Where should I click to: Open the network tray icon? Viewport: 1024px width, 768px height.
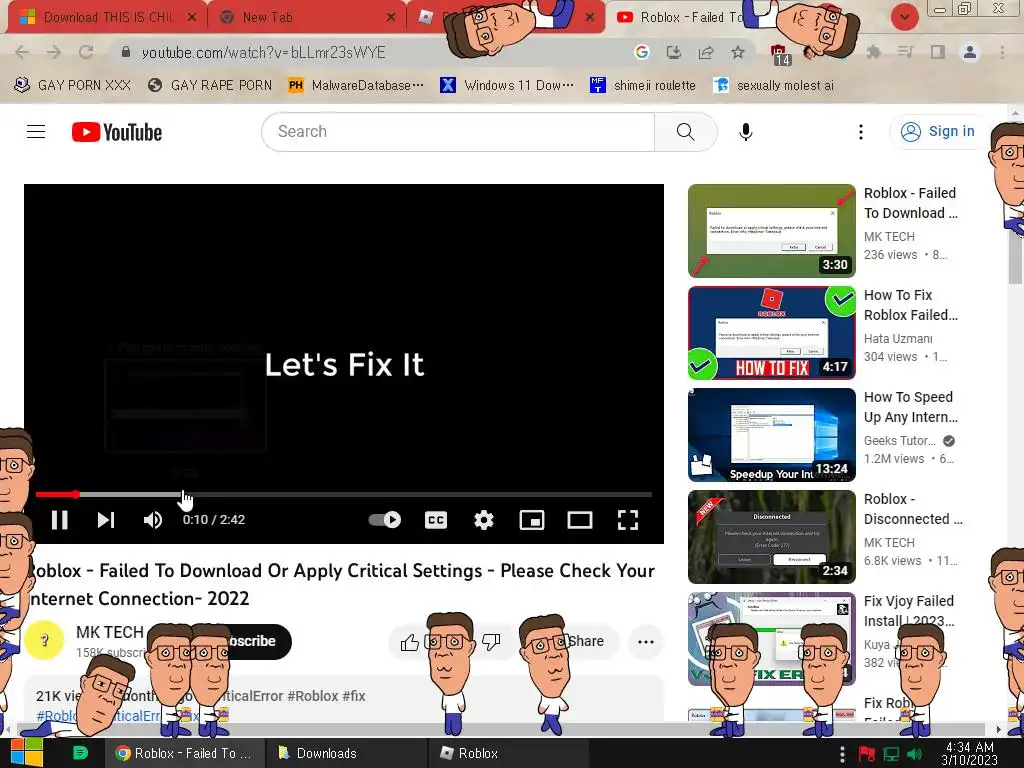[x=891, y=754]
